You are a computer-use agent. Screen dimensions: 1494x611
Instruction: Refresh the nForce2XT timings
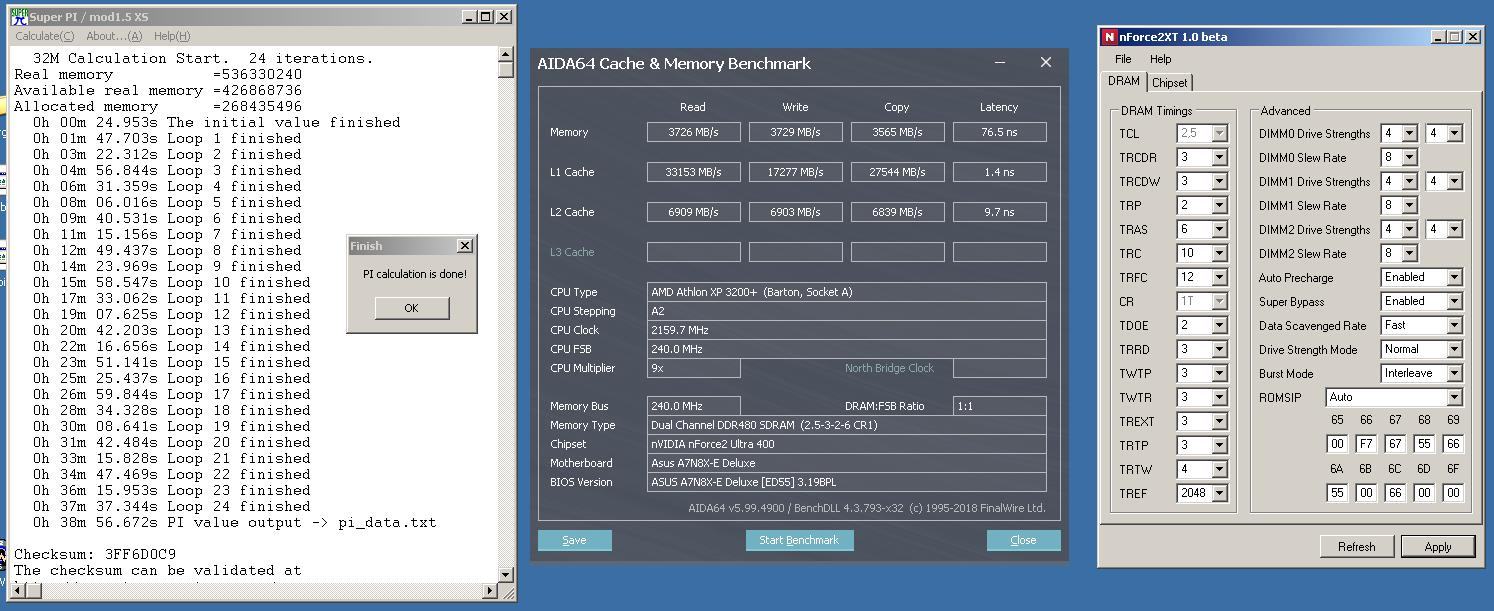click(x=1356, y=546)
